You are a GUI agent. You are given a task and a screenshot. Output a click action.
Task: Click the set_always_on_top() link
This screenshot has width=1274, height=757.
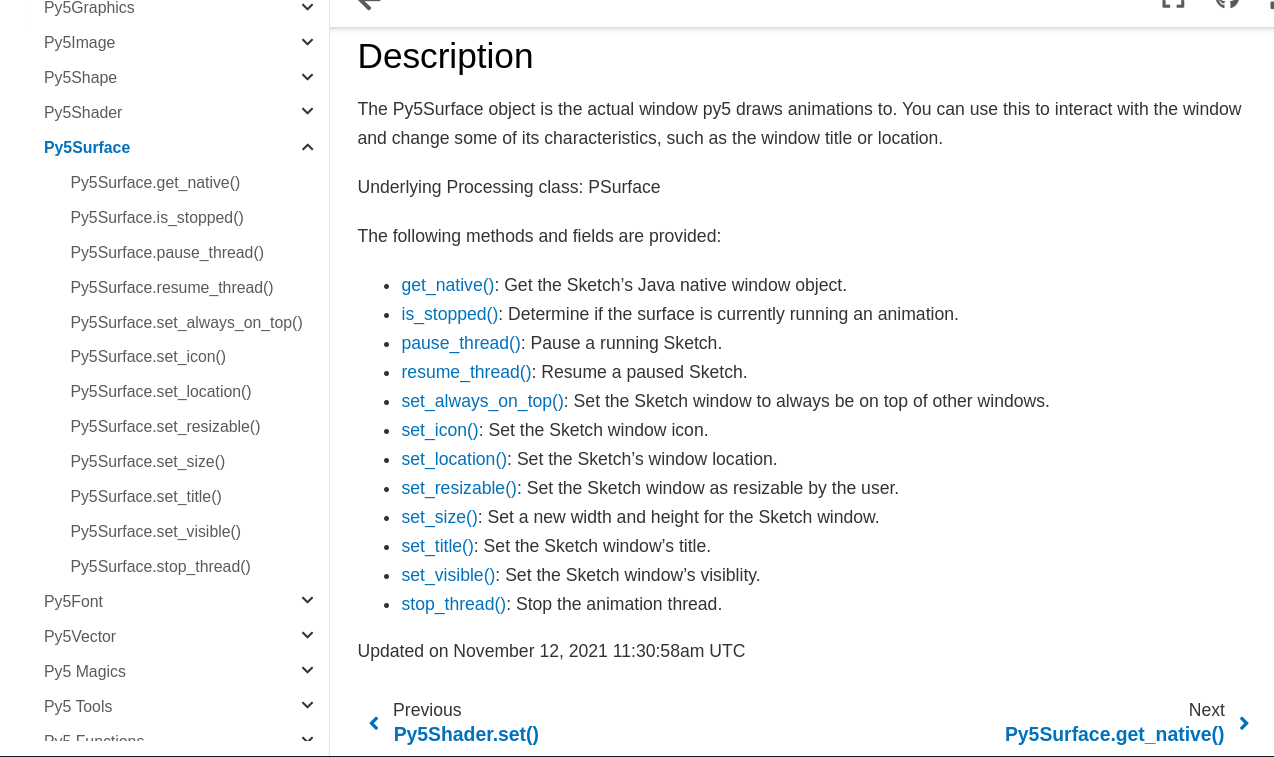click(x=482, y=400)
